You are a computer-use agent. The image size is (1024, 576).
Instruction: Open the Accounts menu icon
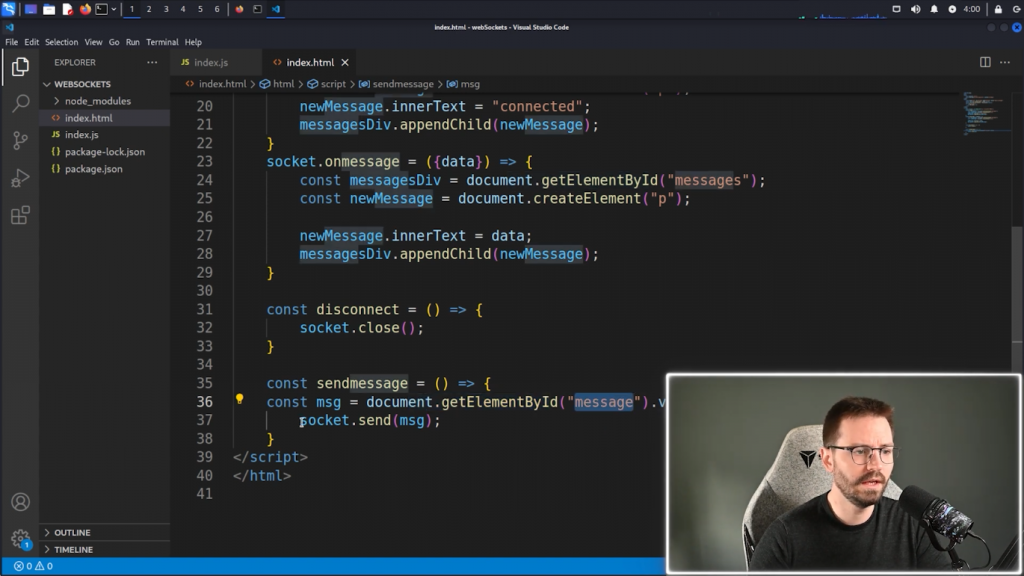coord(20,502)
